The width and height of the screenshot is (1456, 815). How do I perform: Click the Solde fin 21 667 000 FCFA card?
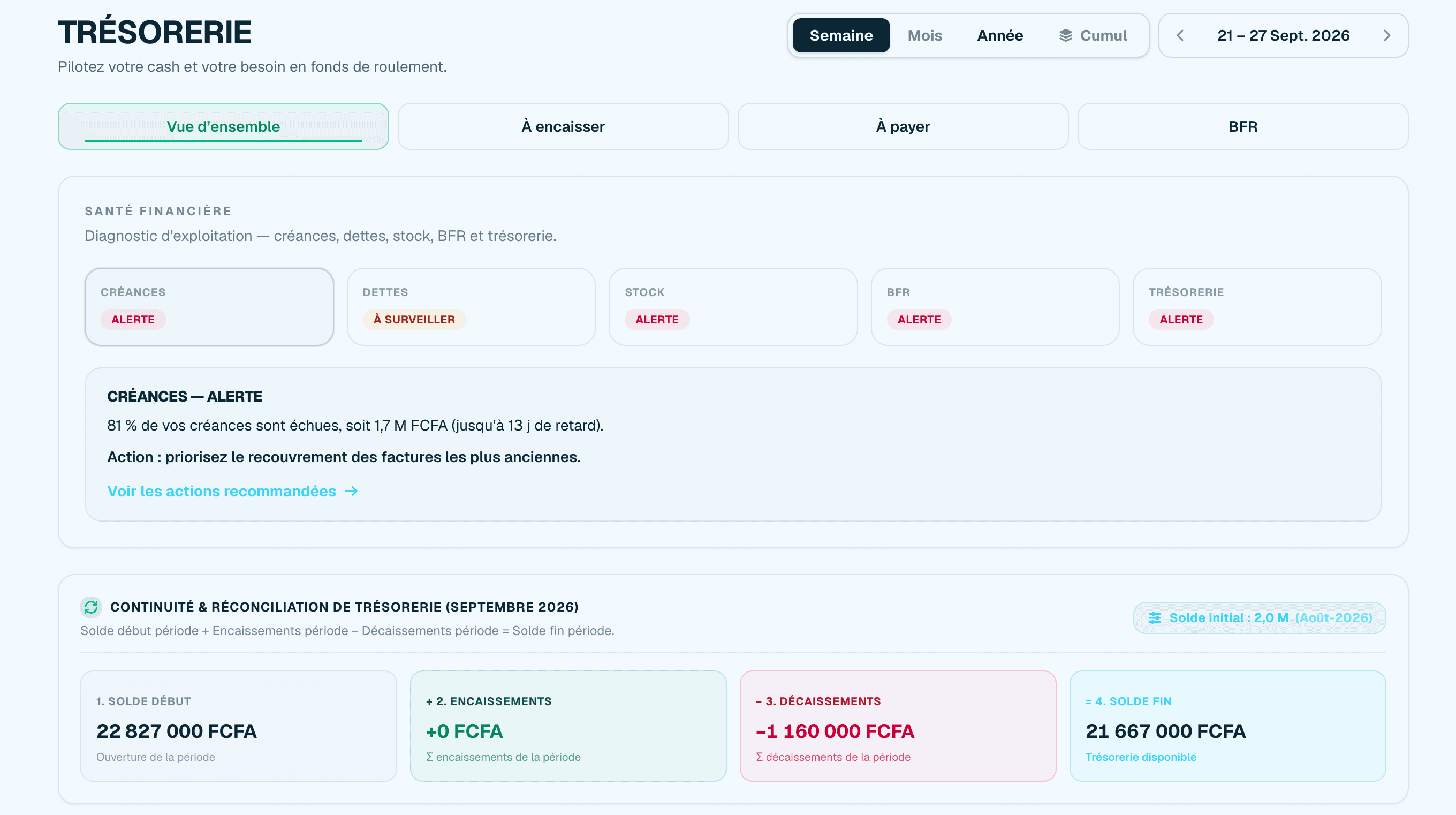coord(1227,726)
